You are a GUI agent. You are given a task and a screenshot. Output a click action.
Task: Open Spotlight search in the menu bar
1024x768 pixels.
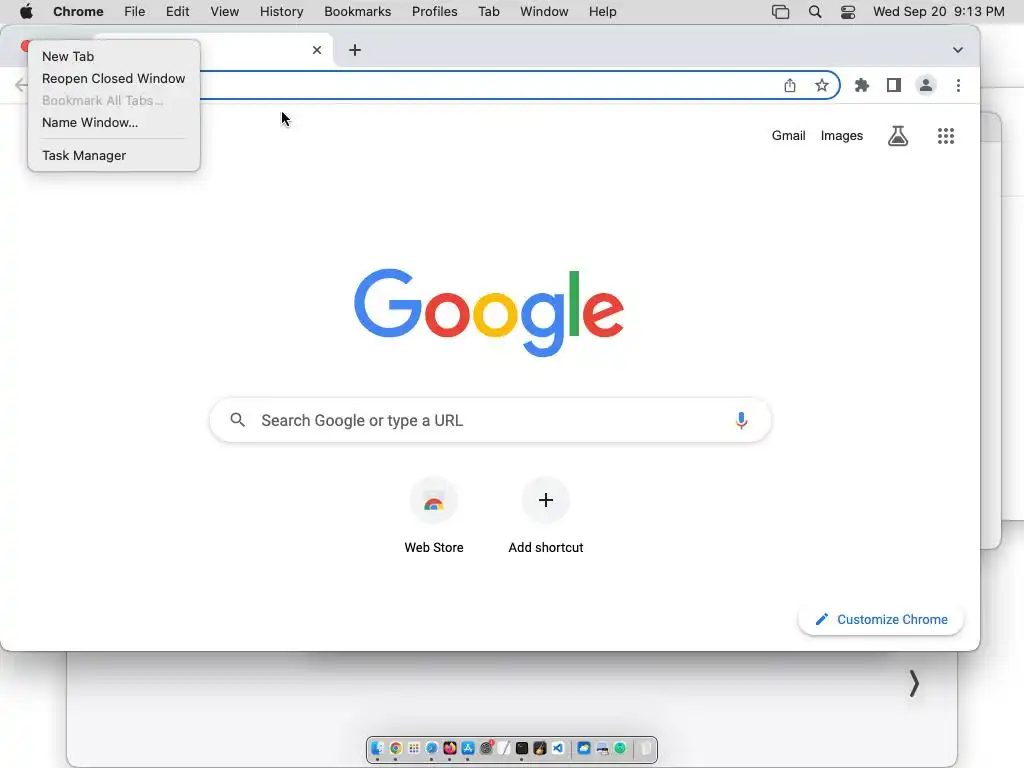814,12
